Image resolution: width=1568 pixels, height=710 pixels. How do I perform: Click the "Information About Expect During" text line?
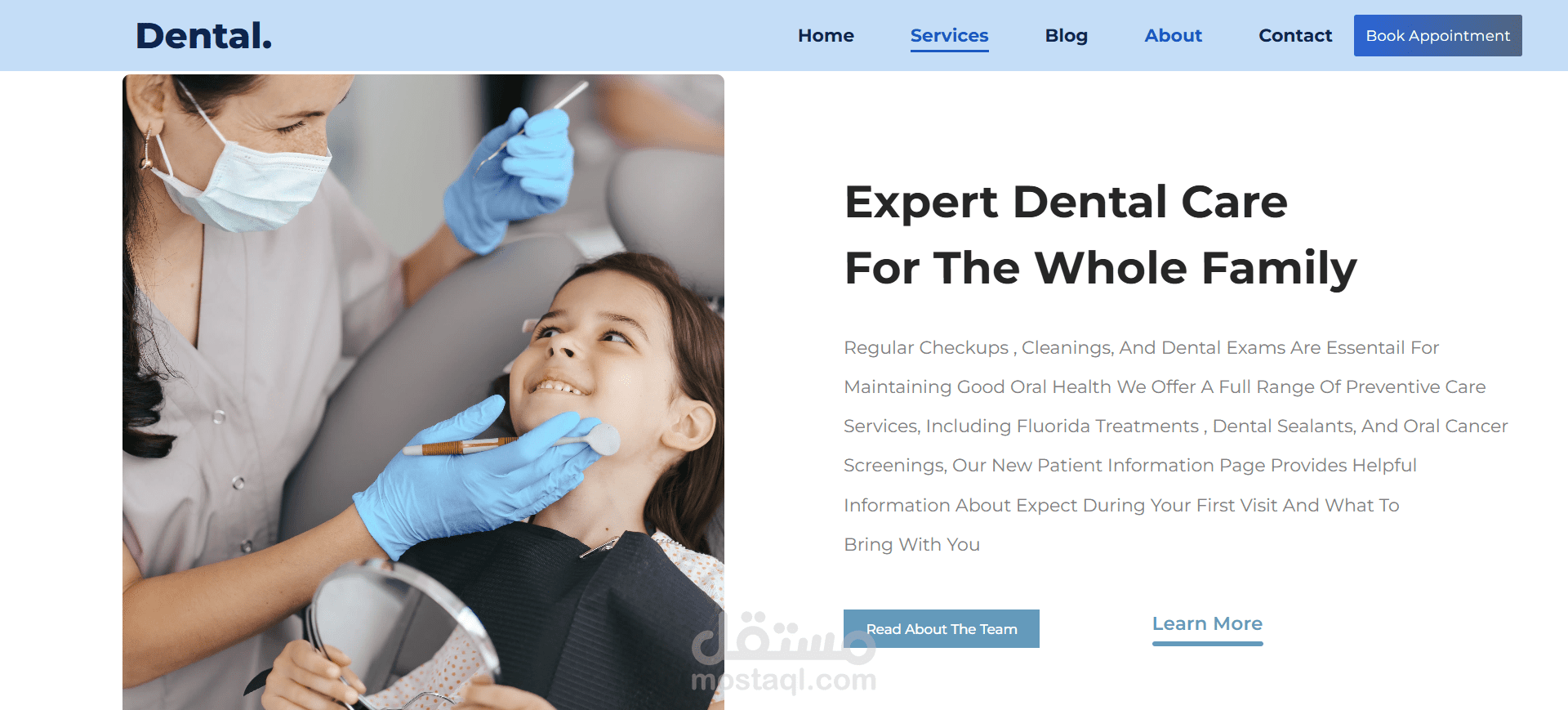(x=1121, y=506)
